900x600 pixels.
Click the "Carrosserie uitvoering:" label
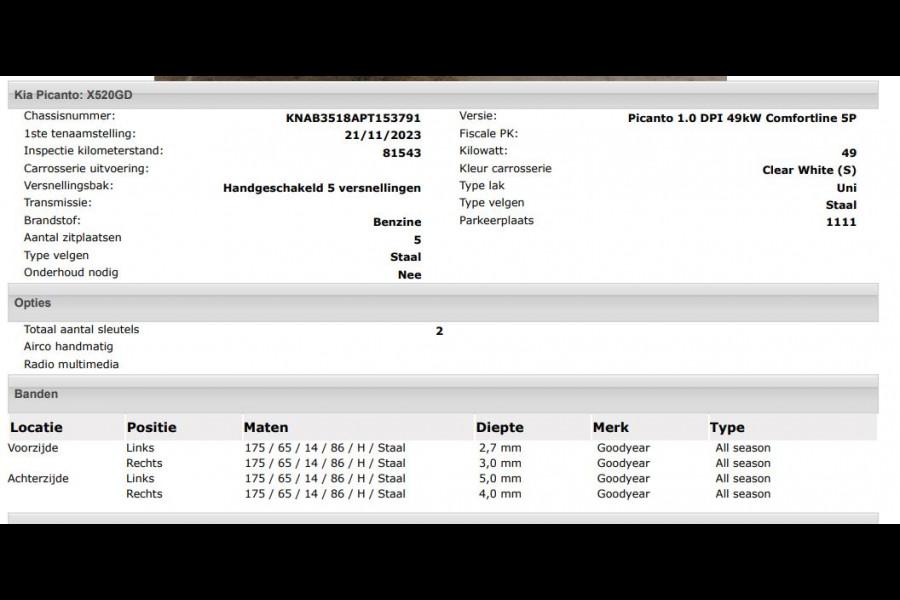click(86, 168)
